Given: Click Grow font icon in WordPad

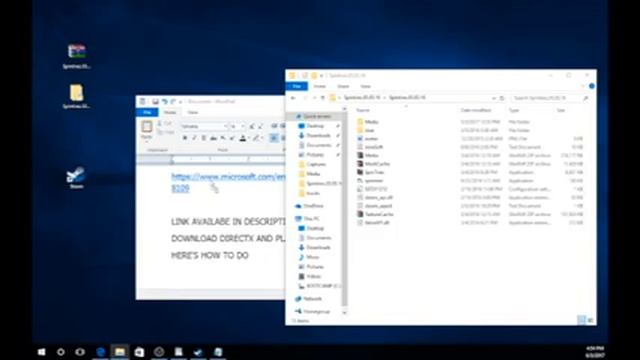Looking at the screenshot, I should point(252,127).
